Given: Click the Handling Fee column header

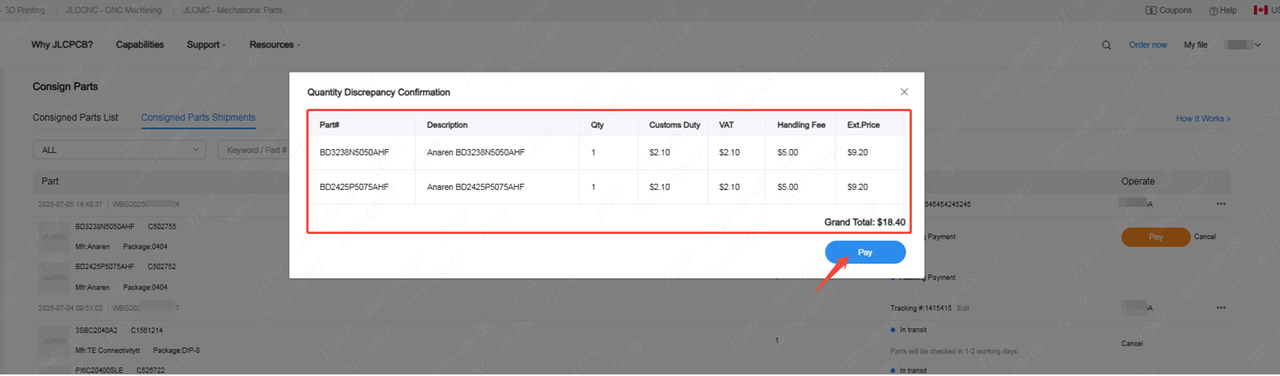Looking at the screenshot, I should 801,125.
